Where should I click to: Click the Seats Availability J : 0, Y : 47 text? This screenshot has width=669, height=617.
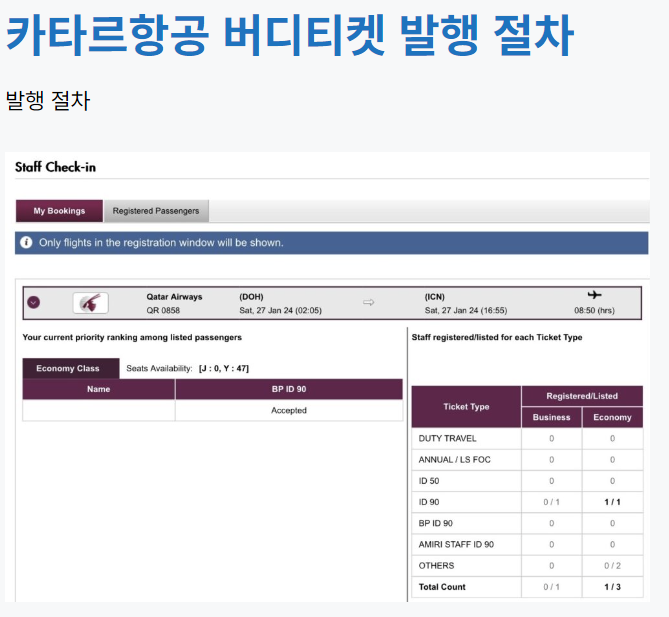click(x=187, y=369)
